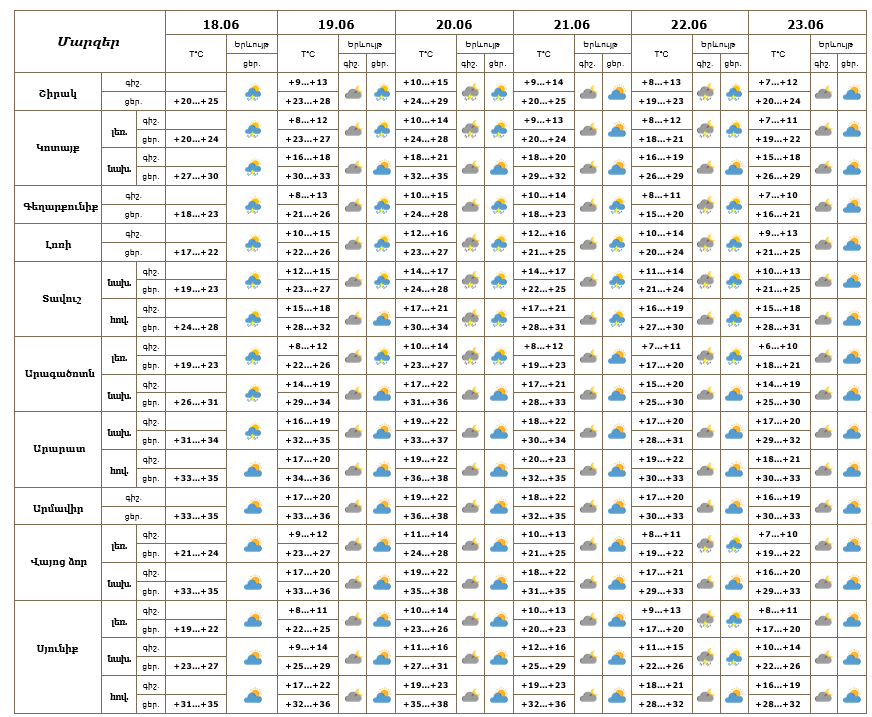Select the 18.06 date column header
The height and width of the screenshot is (717, 872).
pyautogui.click(x=221, y=24)
